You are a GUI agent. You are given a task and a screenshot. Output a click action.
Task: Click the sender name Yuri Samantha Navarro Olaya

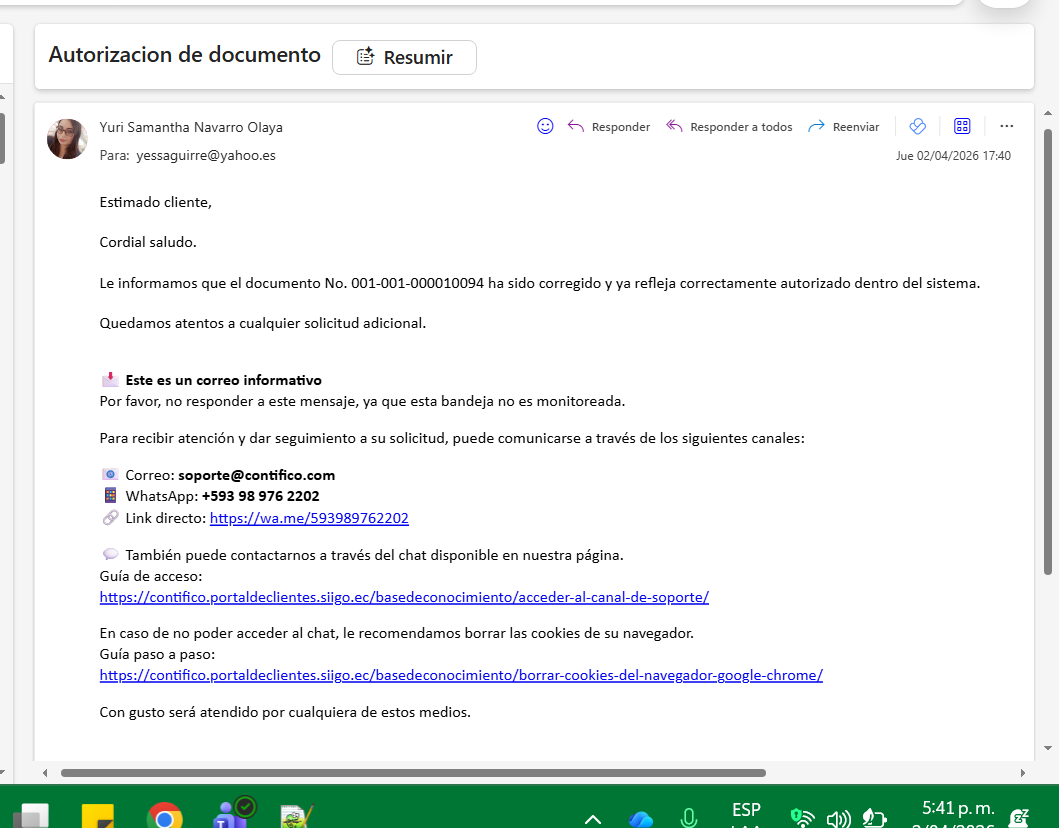click(x=191, y=127)
